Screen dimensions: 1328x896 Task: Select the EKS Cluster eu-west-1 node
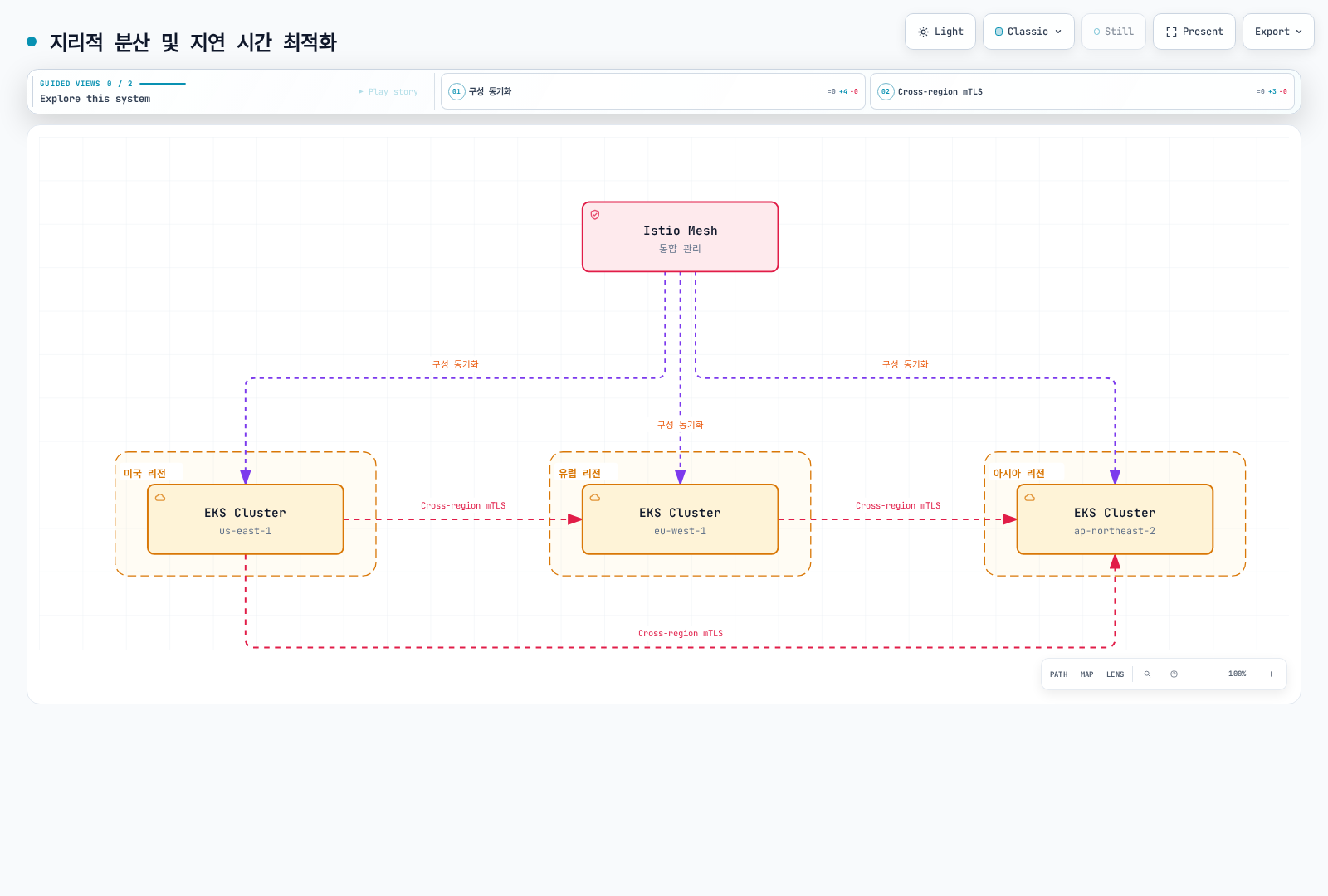pyautogui.click(x=681, y=519)
